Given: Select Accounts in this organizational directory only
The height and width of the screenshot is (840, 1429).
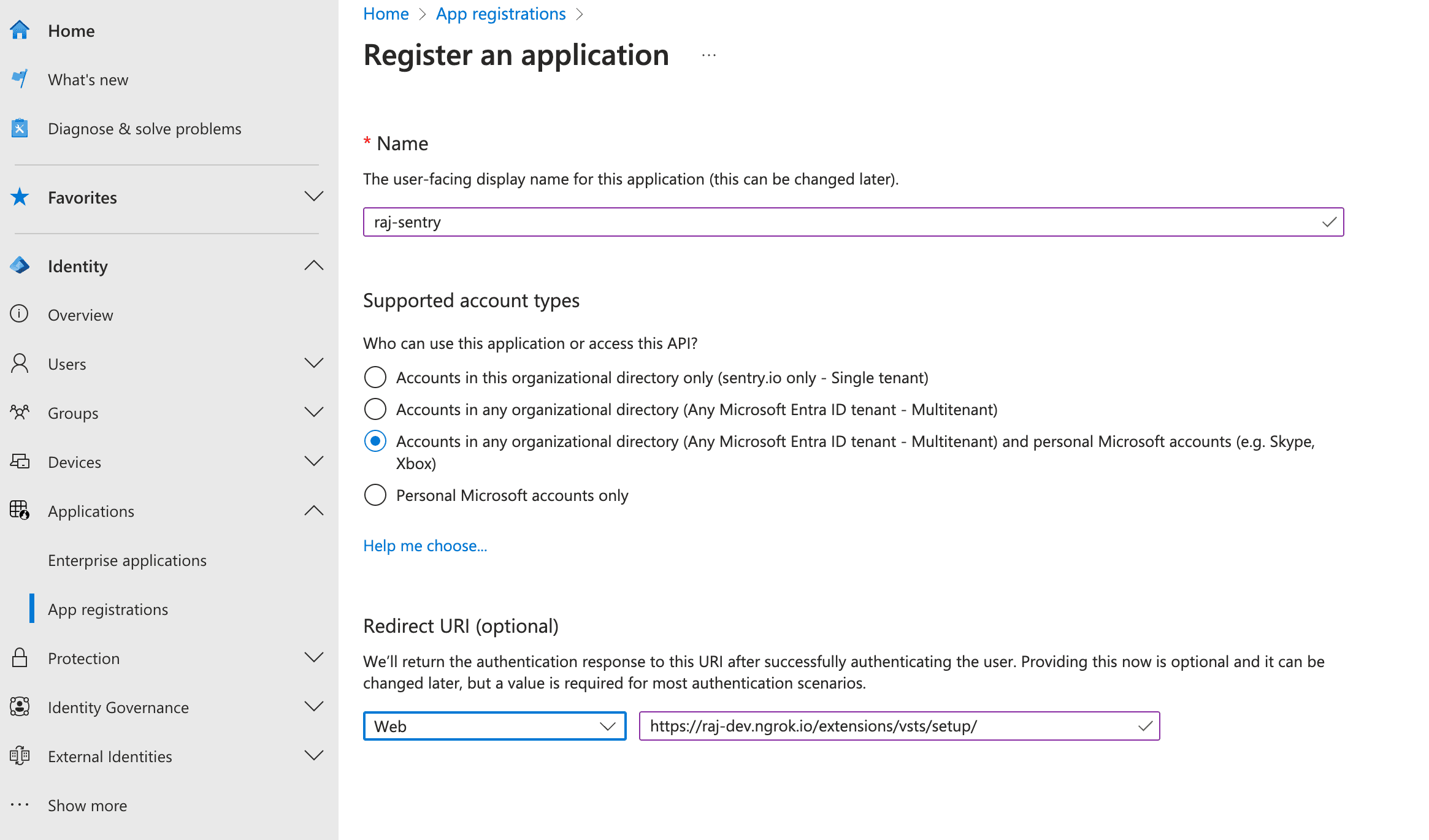Looking at the screenshot, I should coord(375,378).
